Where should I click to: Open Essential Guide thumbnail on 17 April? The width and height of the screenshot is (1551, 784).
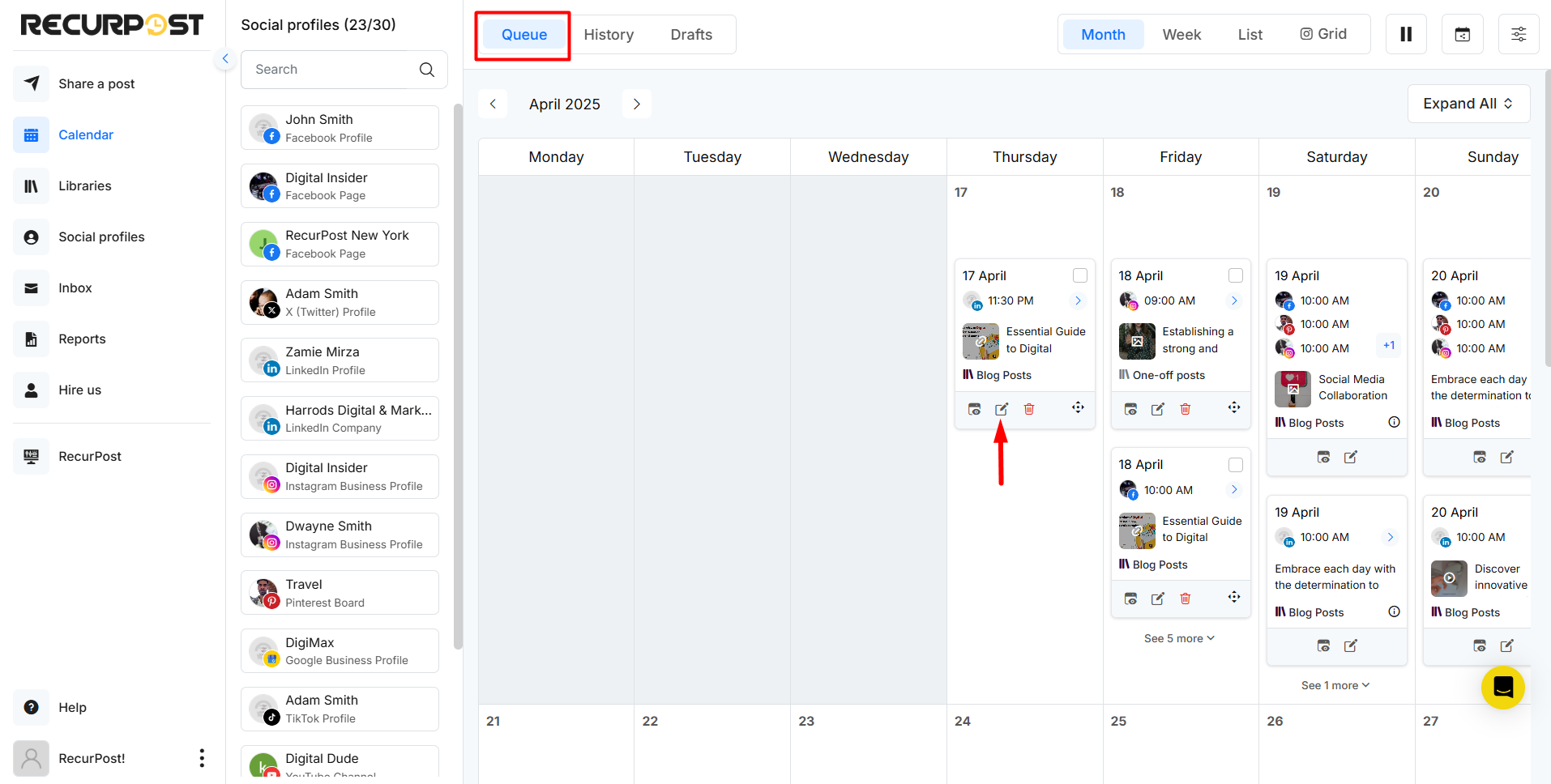[x=981, y=341]
